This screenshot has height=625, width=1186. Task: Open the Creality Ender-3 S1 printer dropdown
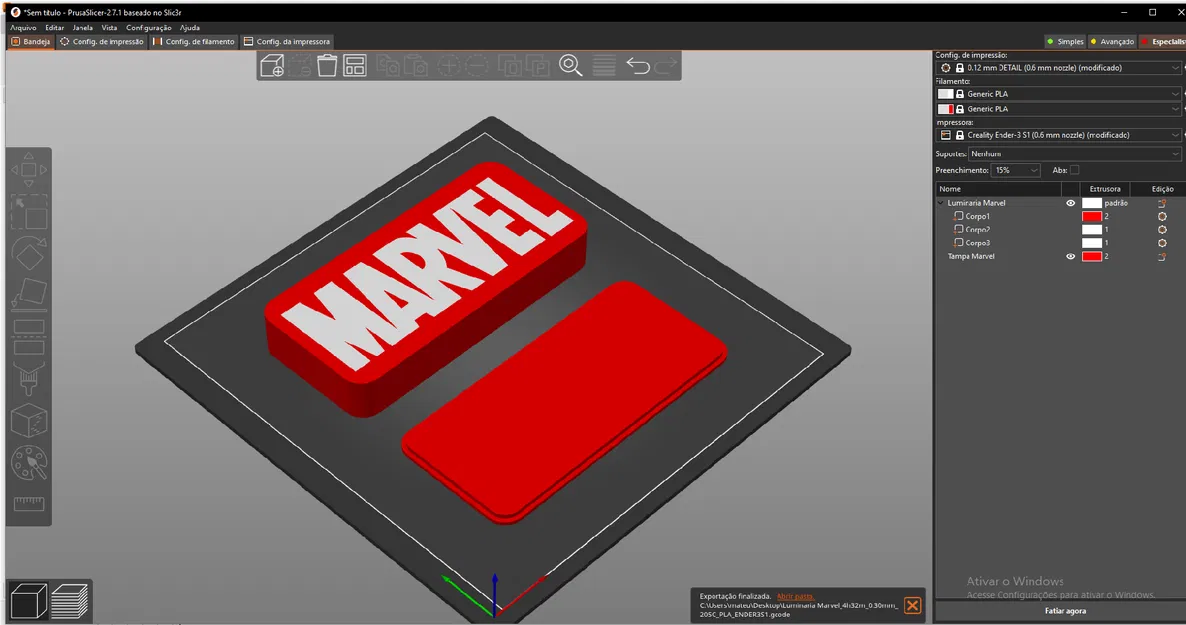(1060, 134)
